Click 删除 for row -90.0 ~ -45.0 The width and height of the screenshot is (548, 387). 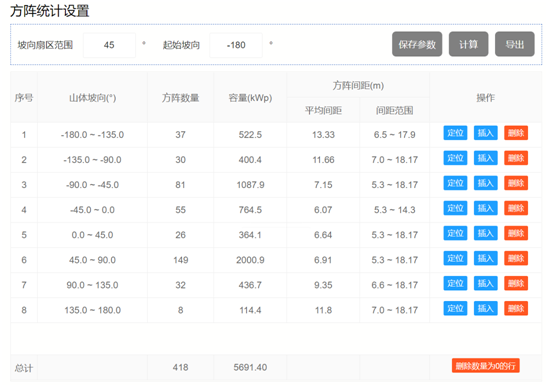pos(516,183)
